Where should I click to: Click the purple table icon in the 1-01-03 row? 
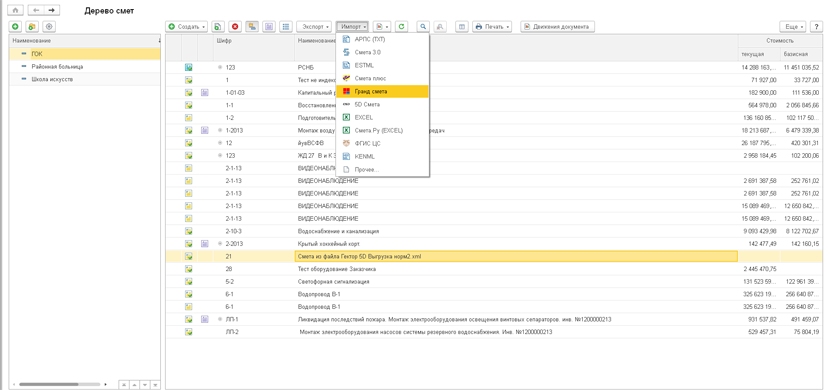tap(205, 93)
